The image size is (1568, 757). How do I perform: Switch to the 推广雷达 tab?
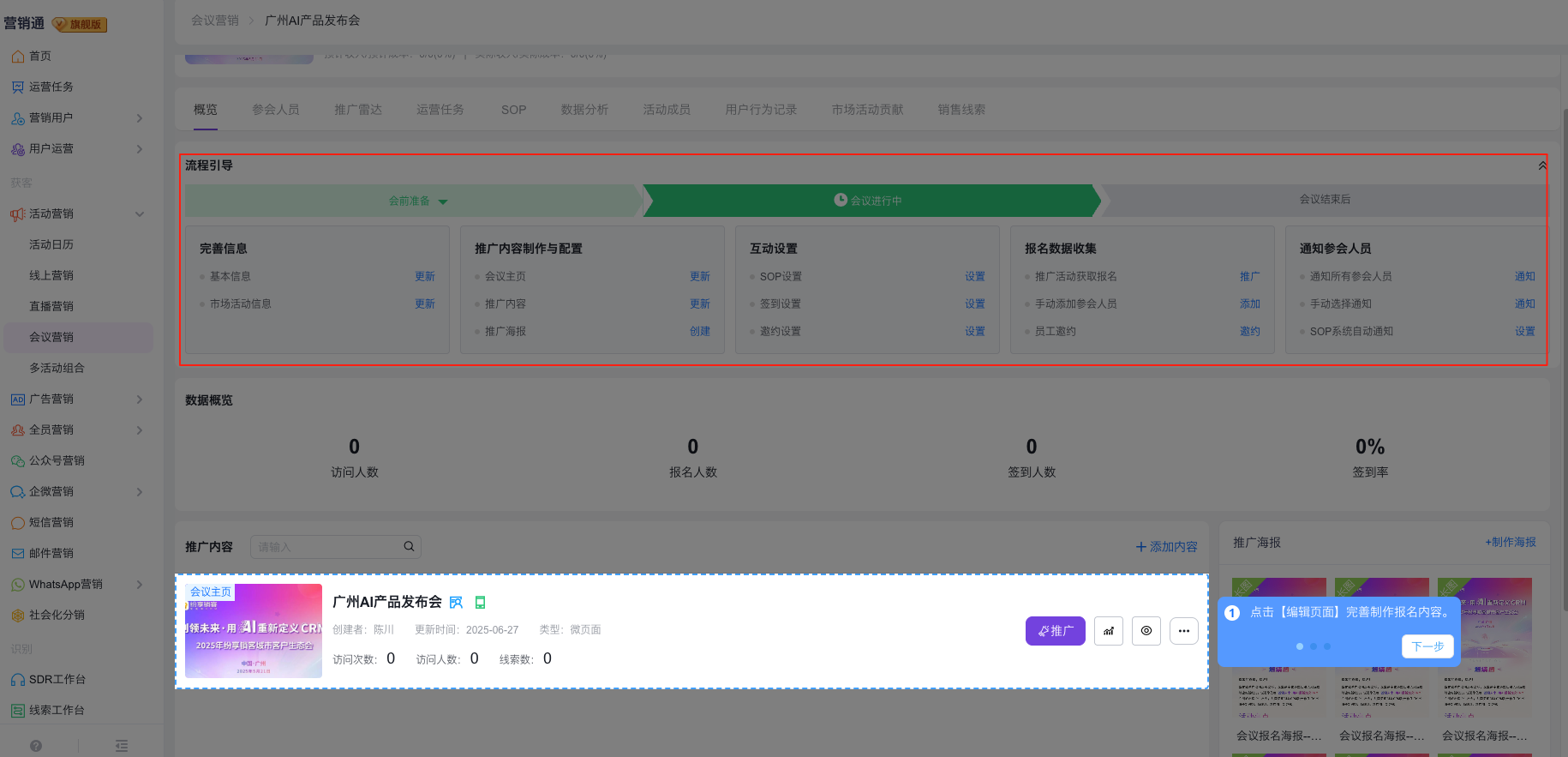pyautogui.click(x=358, y=110)
